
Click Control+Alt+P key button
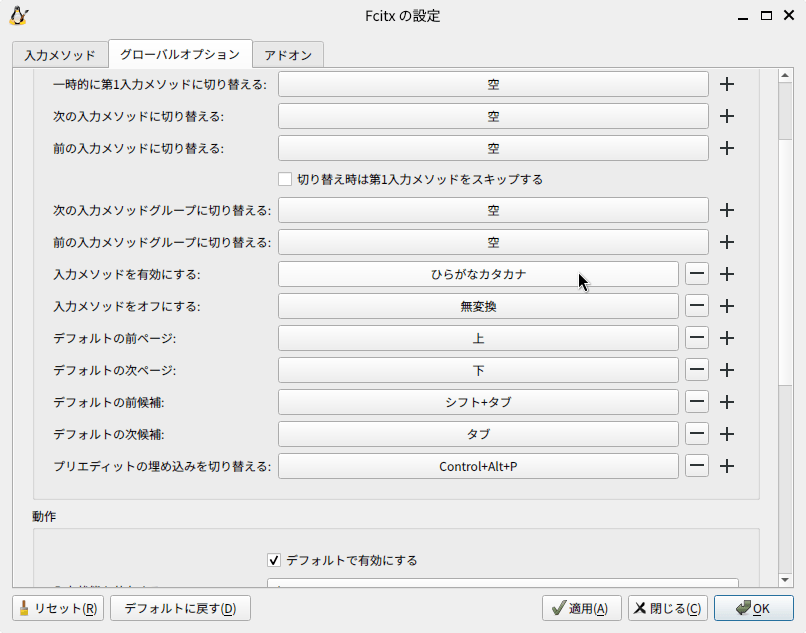click(478, 466)
